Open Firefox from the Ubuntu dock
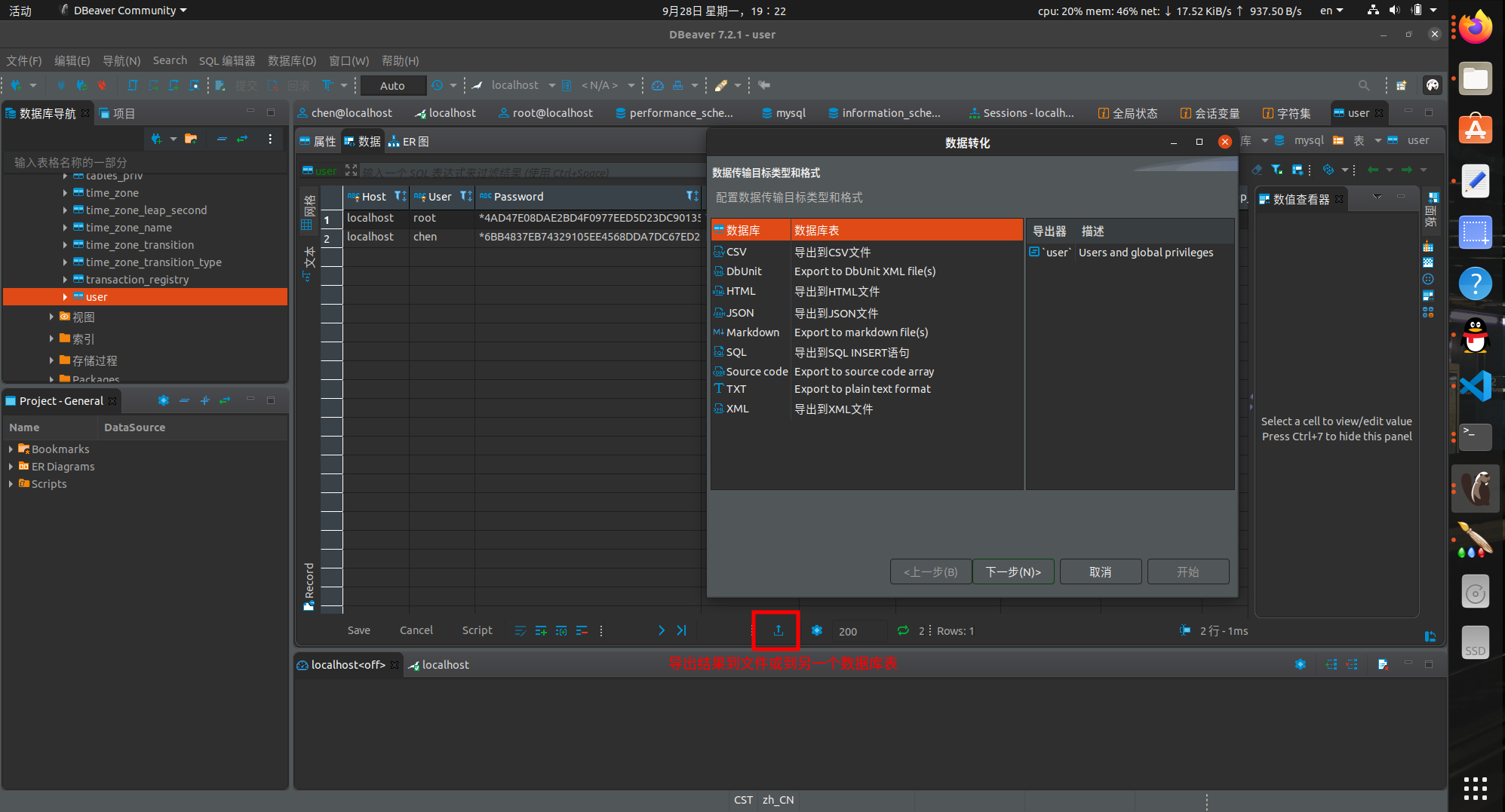Viewport: 1505px width, 812px height. click(1476, 29)
